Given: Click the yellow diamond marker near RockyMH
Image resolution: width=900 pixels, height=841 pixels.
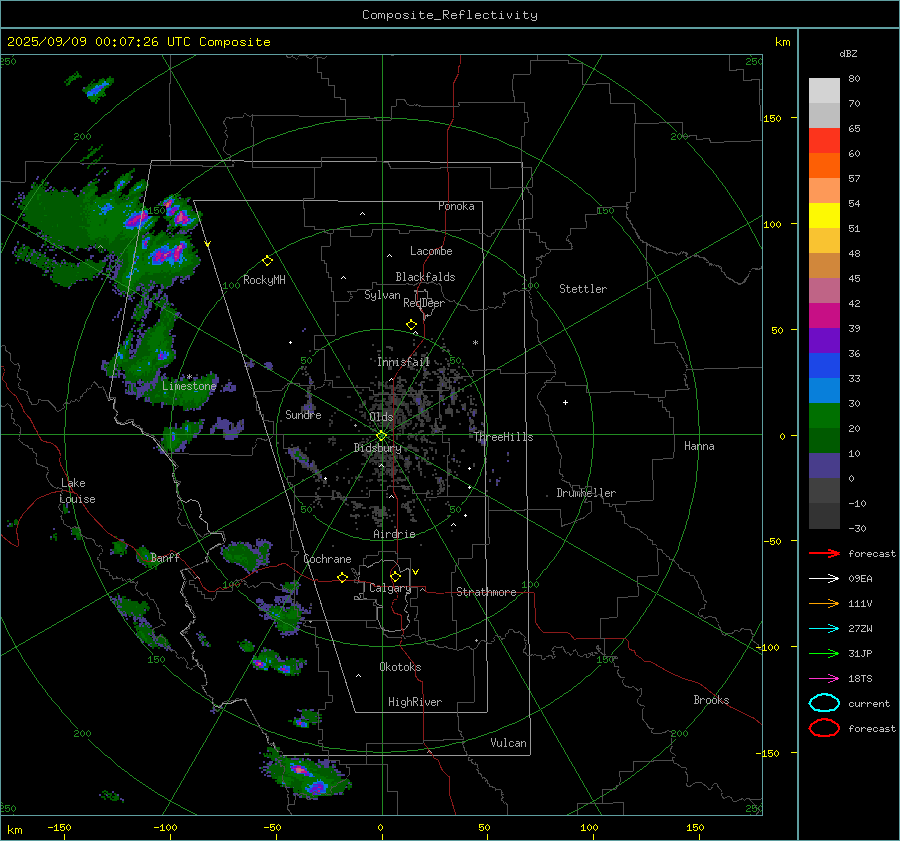Looking at the screenshot, I should coord(267,261).
